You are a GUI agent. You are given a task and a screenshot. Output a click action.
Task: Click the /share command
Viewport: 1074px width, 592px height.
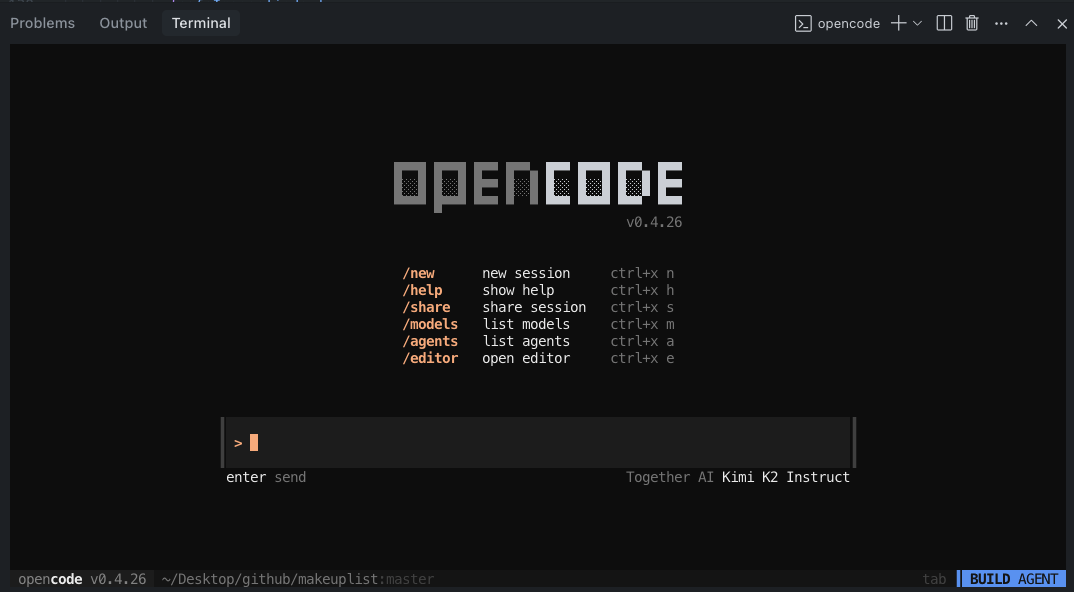tap(426, 308)
